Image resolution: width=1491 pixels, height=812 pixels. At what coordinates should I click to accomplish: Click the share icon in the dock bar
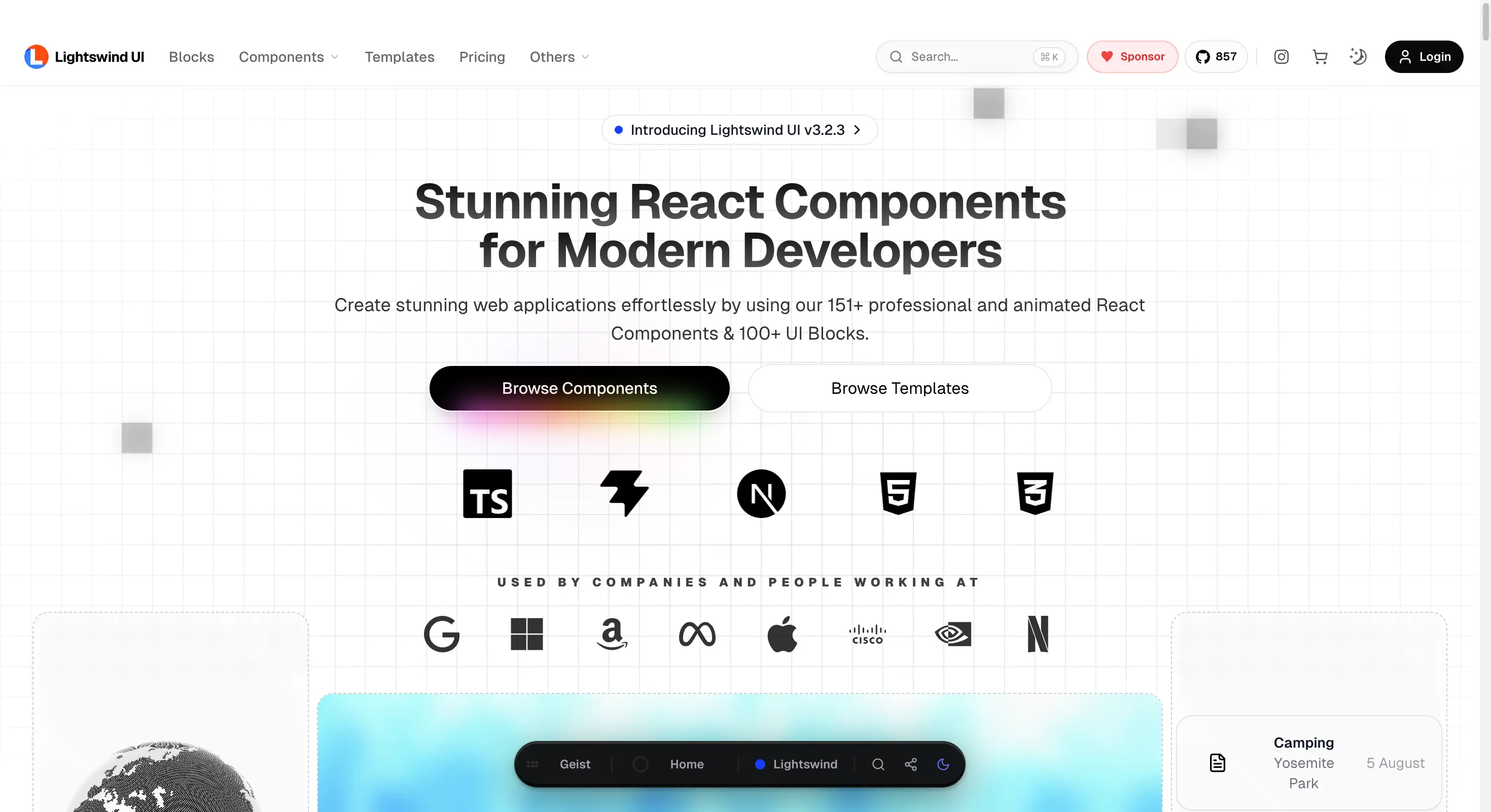910,764
